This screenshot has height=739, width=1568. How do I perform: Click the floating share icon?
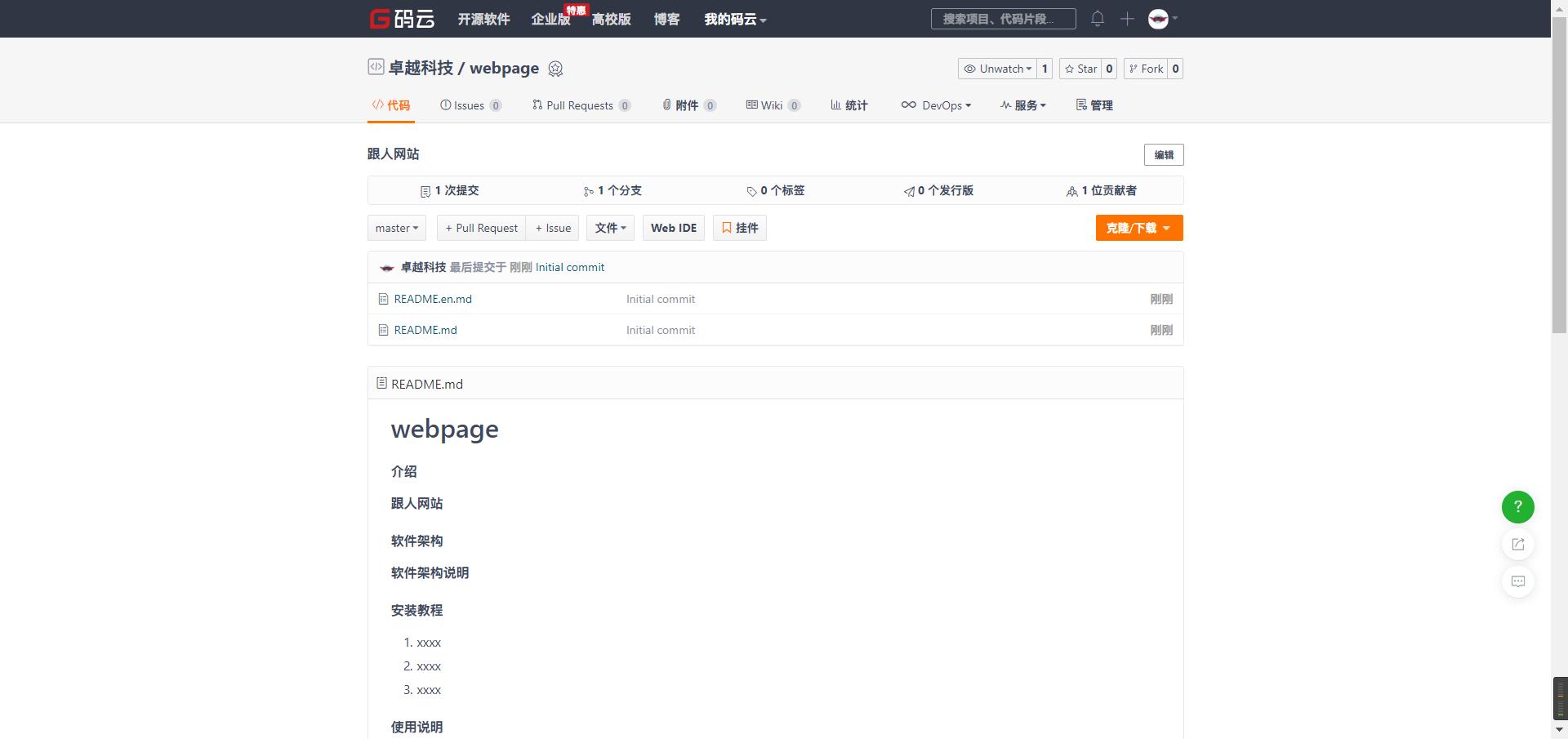coord(1517,545)
